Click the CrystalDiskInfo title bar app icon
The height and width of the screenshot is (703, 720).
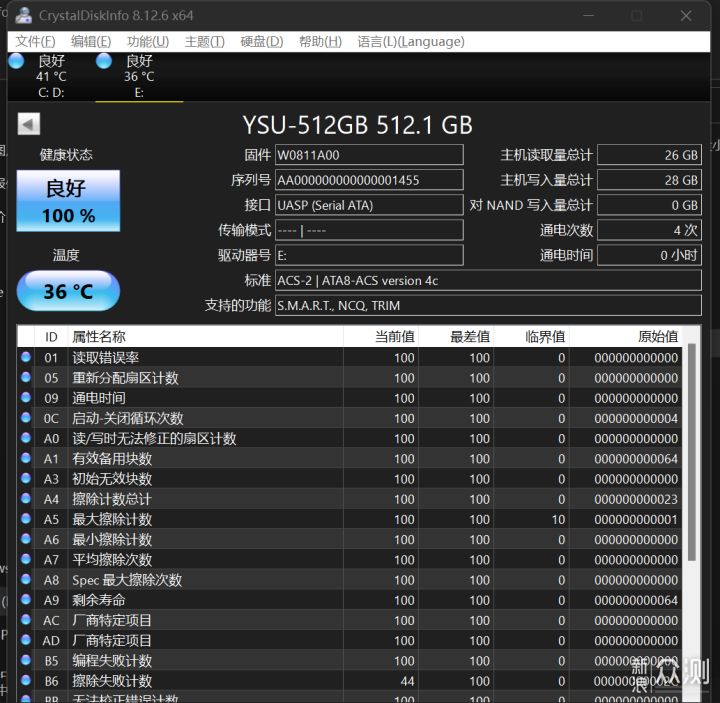pos(23,15)
